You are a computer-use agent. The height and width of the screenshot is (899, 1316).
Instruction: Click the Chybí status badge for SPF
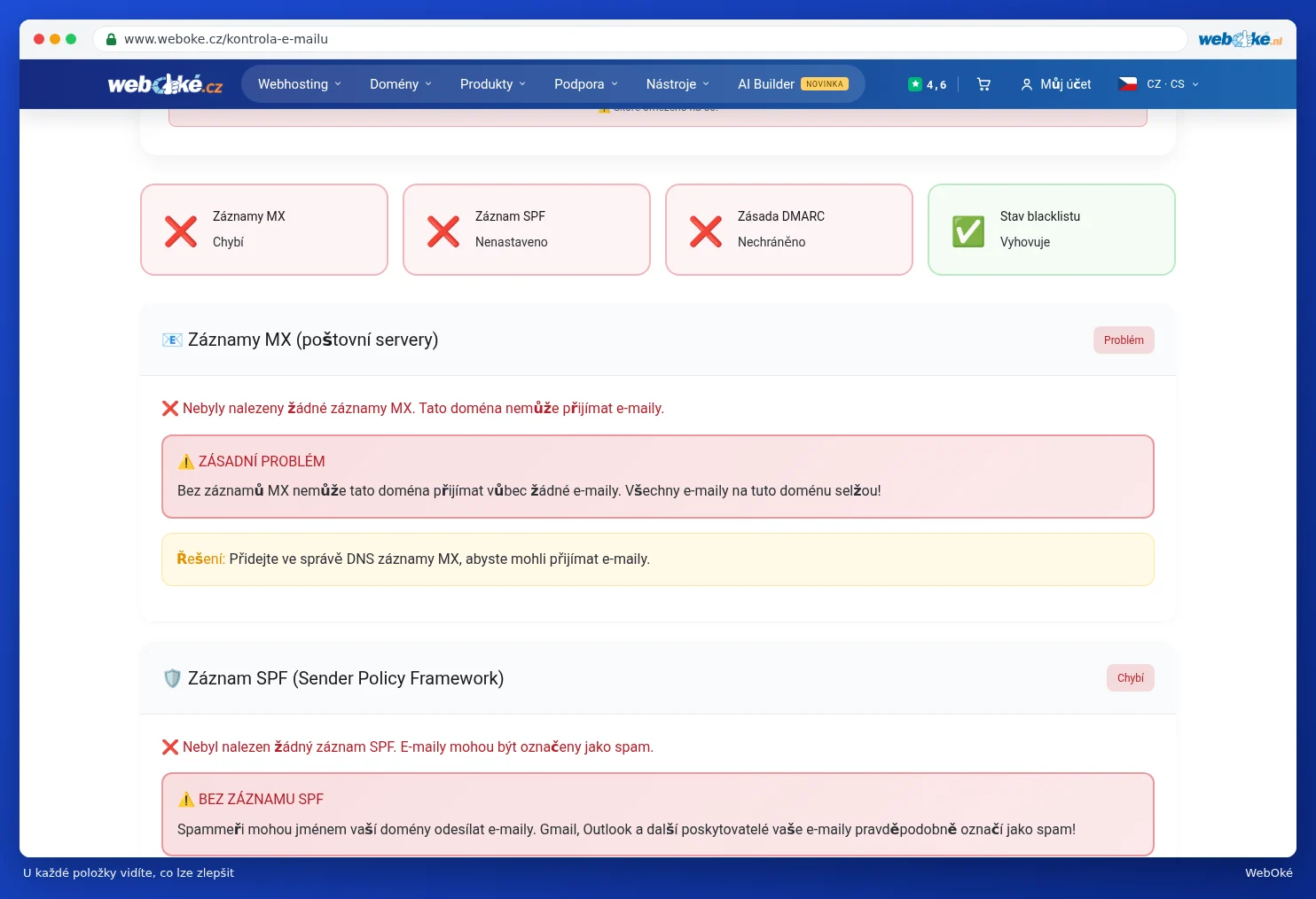(x=1131, y=678)
